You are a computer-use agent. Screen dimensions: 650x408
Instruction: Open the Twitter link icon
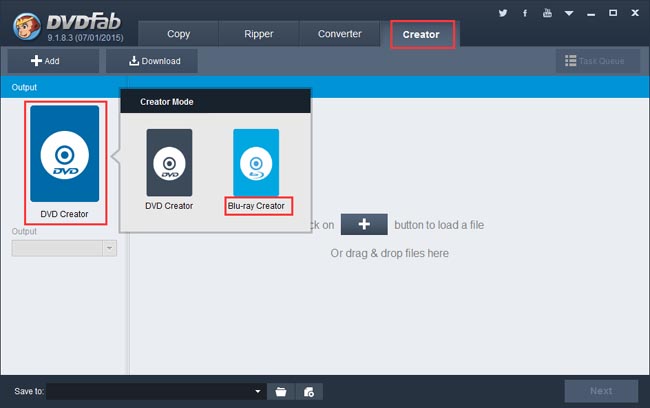pyautogui.click(x=503, y=13)
